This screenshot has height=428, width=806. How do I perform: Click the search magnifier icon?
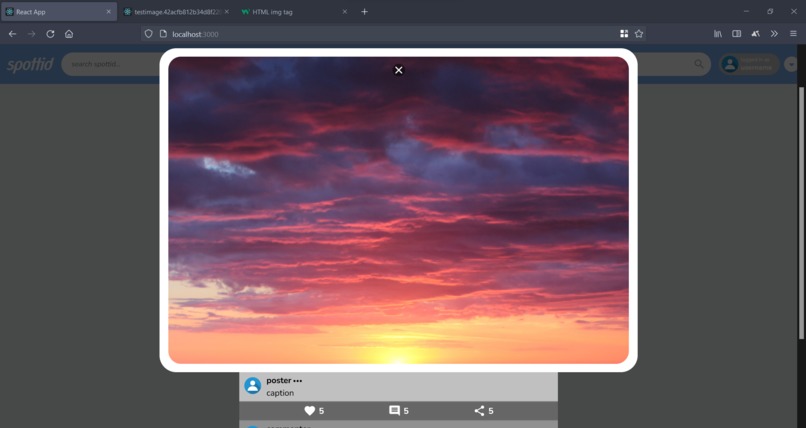tap(699, 64)
